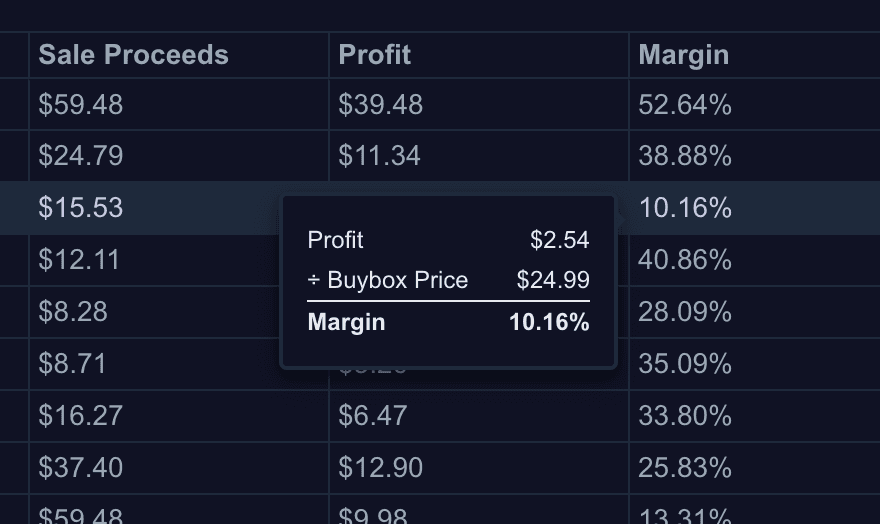
Task: Click the $11.34 profit value
Action: (x=379, y=156)
